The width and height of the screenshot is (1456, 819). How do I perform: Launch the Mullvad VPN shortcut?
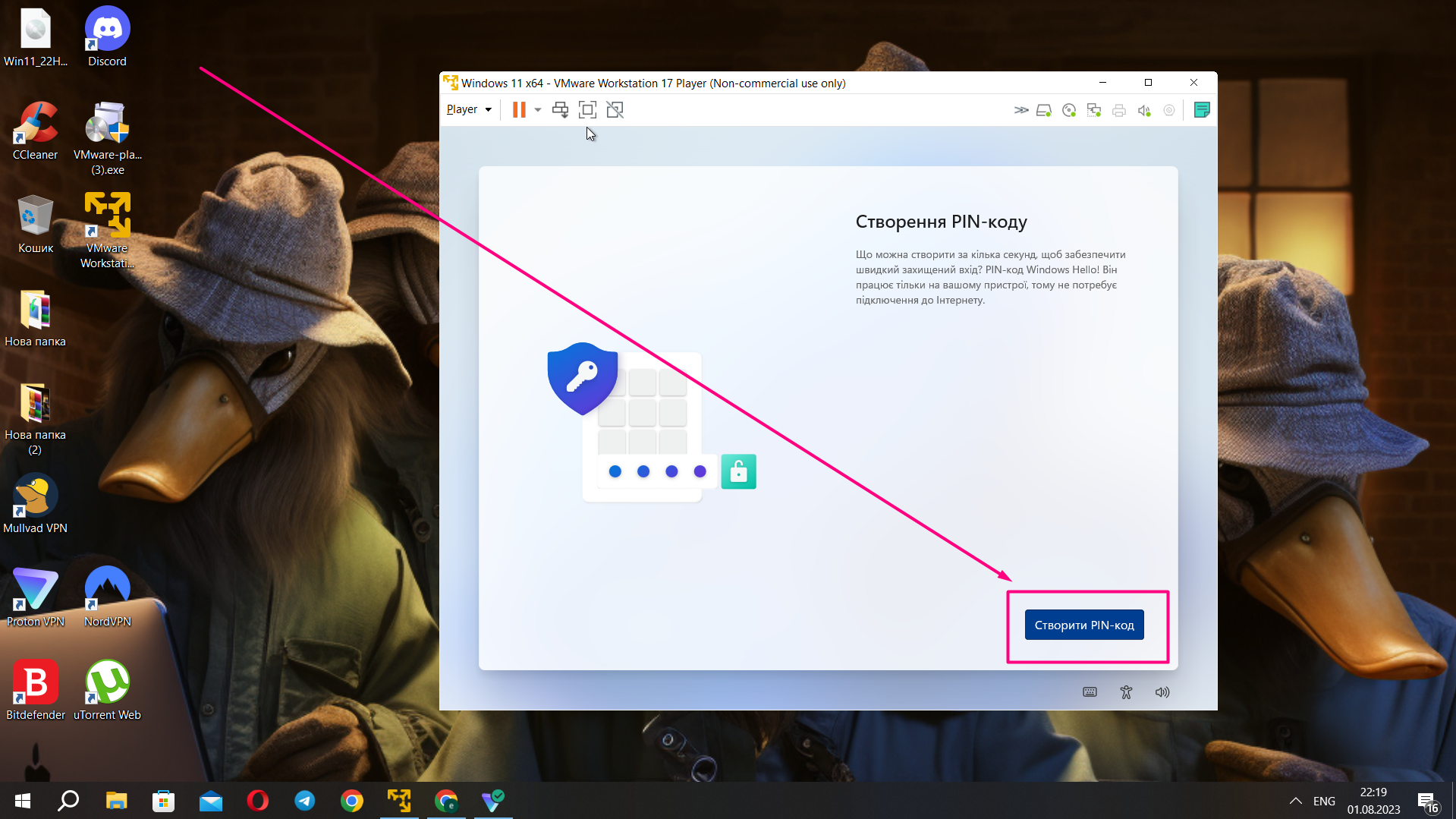pyautogui.click(x=35, y=504)
